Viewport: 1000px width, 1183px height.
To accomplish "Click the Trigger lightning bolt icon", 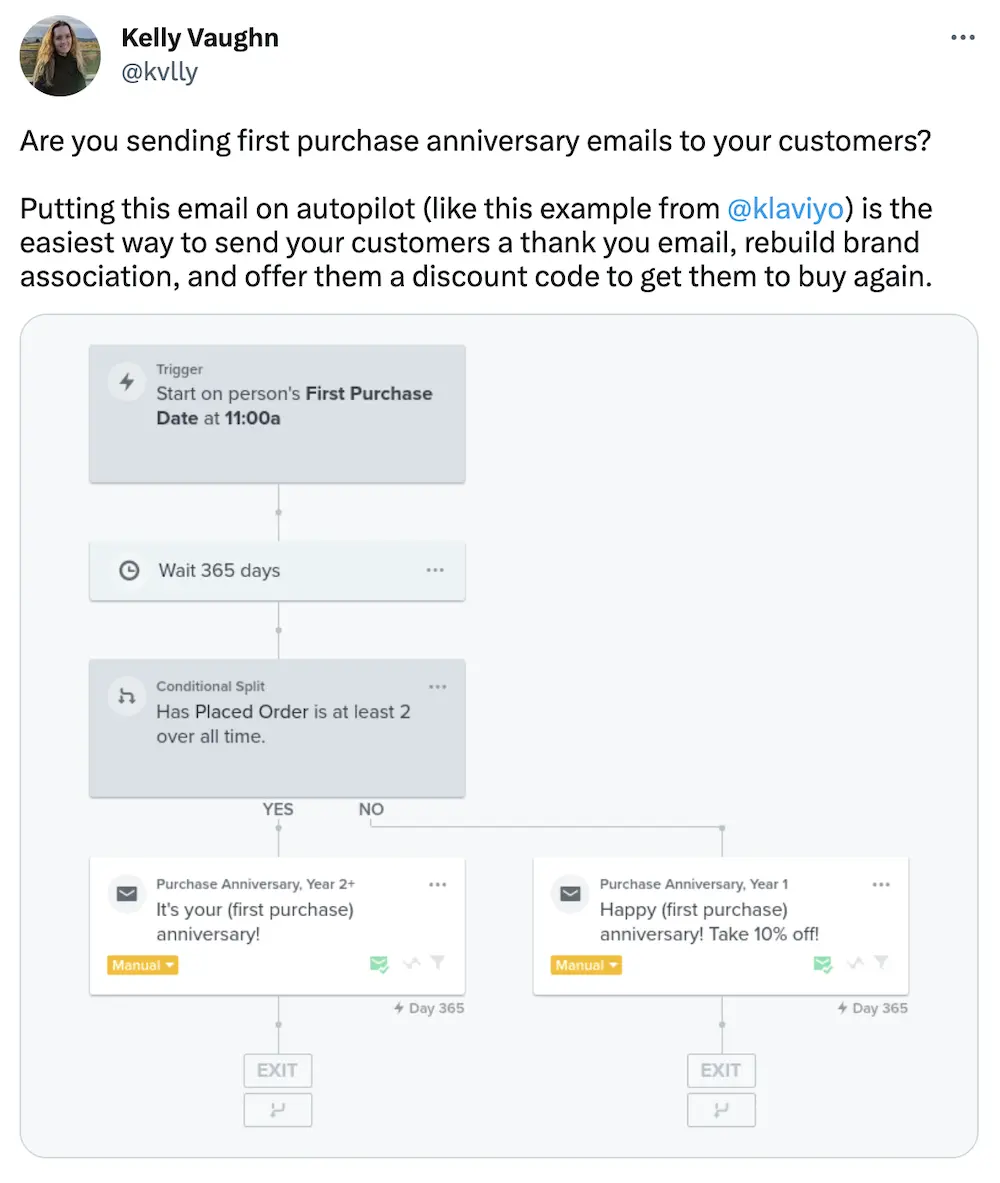I will click(x=127, y=383).
